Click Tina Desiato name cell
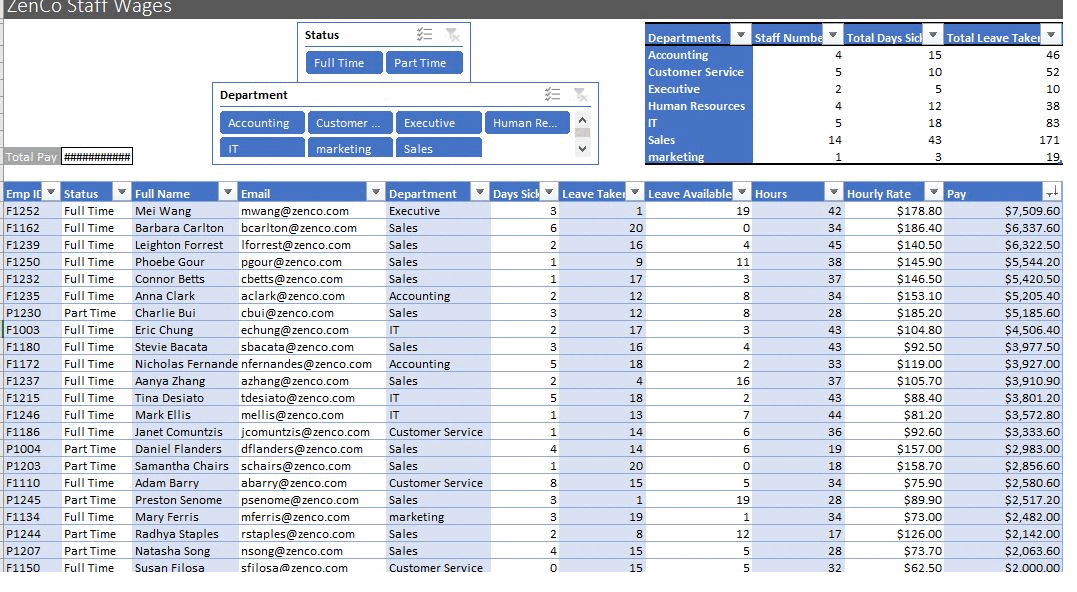Image resolution: width=1077 pixels, height=592 pixels. 184,398
